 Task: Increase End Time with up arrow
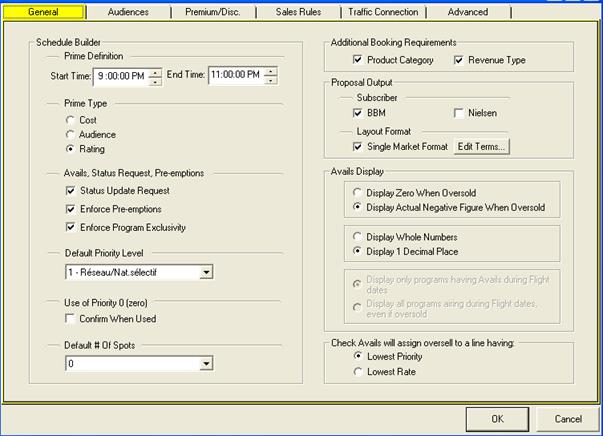[271, 70]
